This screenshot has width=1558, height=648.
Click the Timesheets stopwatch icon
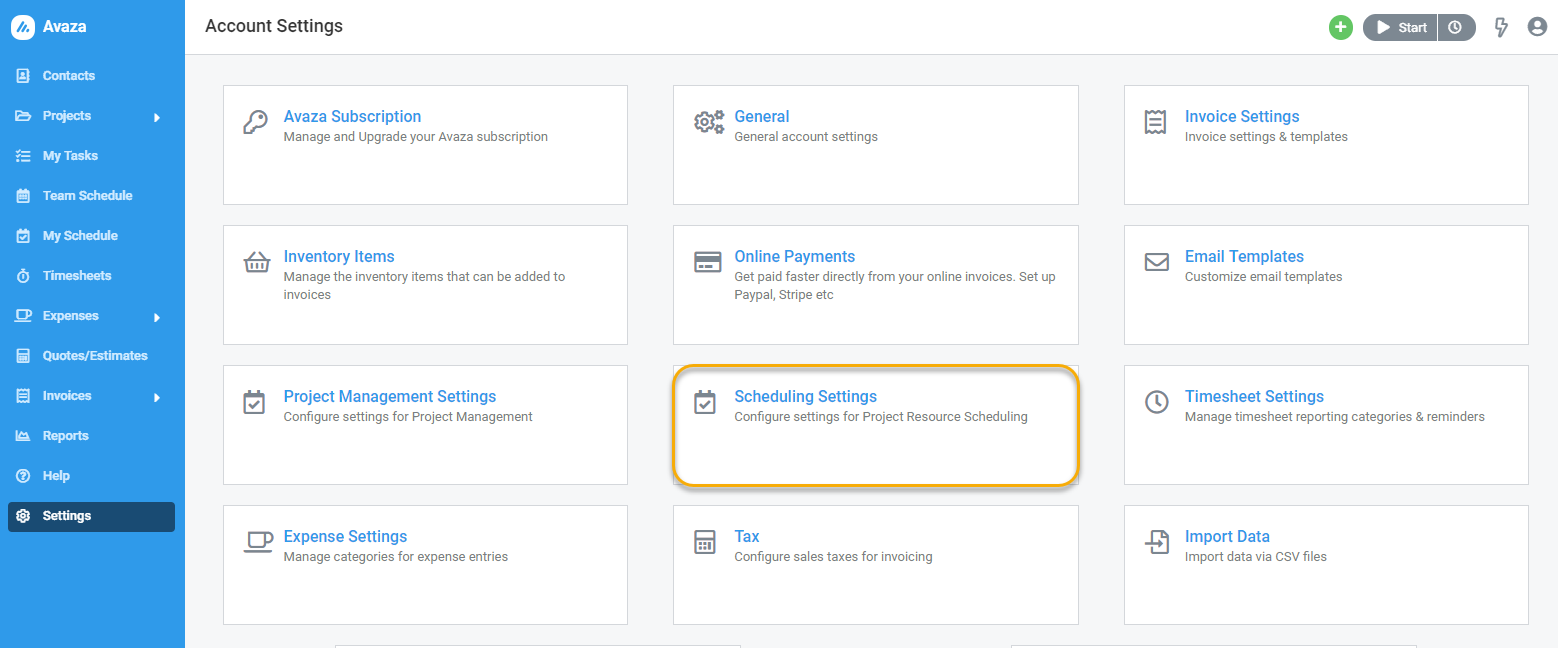[x=23, y=276]
